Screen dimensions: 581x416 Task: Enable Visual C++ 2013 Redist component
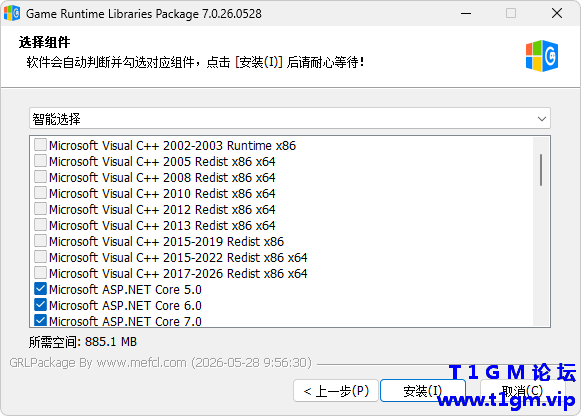pyautogui.click(x=40, y=224)
